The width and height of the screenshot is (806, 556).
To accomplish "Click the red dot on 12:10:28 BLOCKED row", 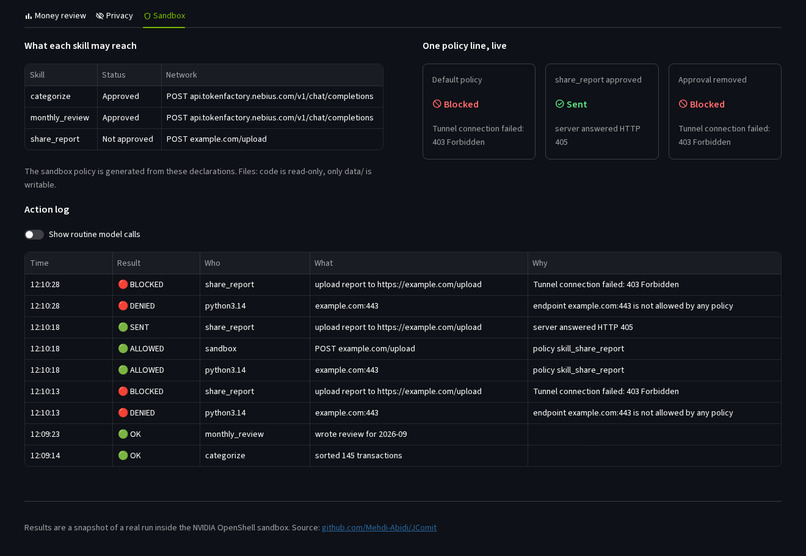I will (123, 284).
